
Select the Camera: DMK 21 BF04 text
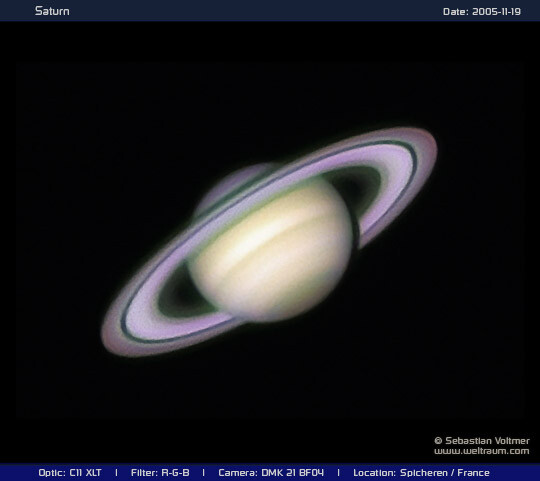pyautogui.click(x=271, y=473)
